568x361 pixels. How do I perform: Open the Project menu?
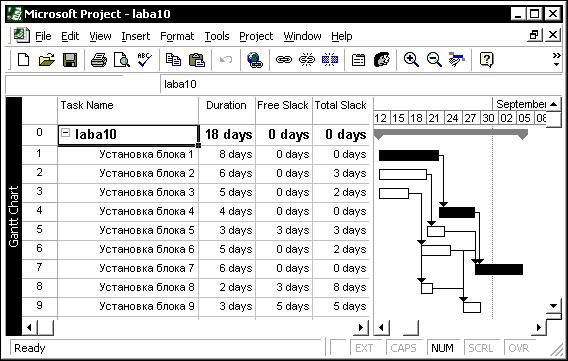[256, 36]
